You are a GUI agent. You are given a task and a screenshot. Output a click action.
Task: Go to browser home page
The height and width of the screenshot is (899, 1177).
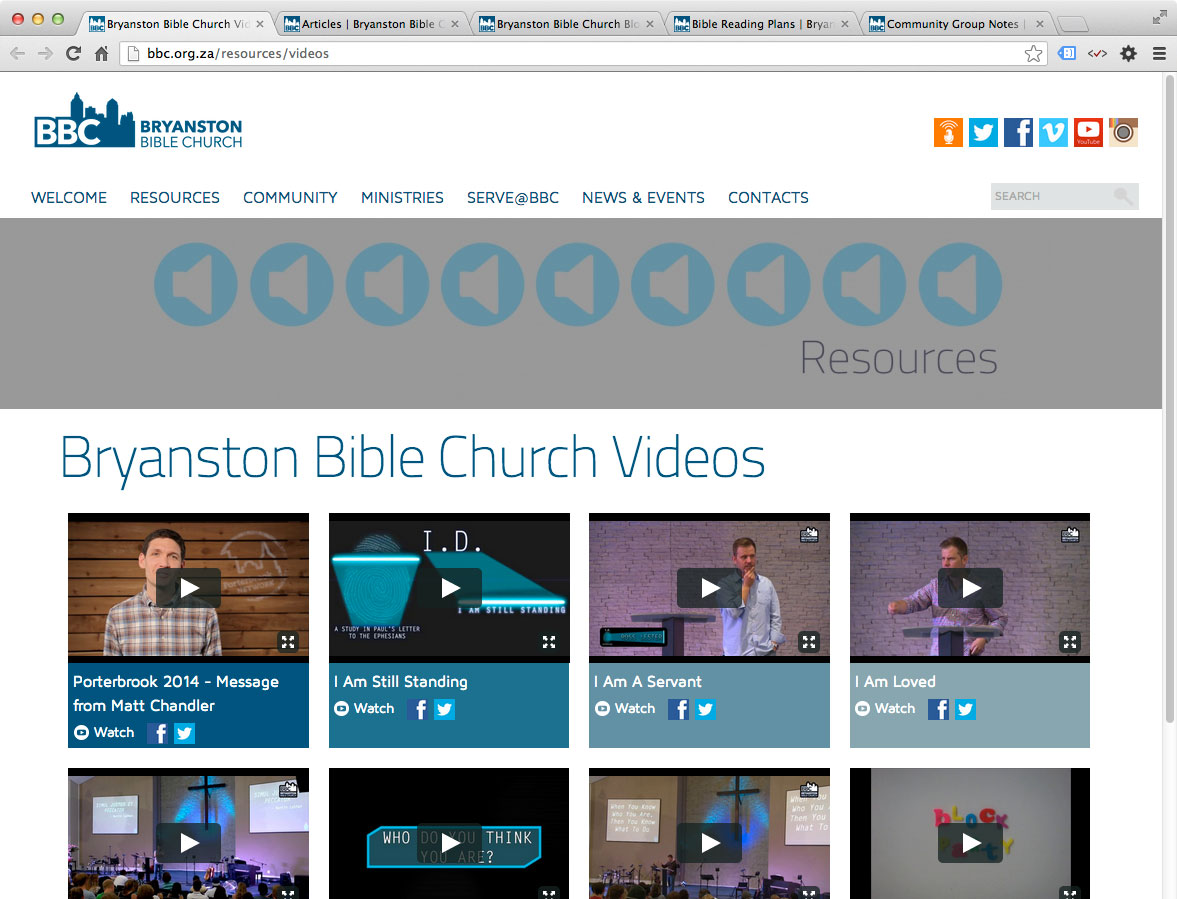(x=101, y=53)
